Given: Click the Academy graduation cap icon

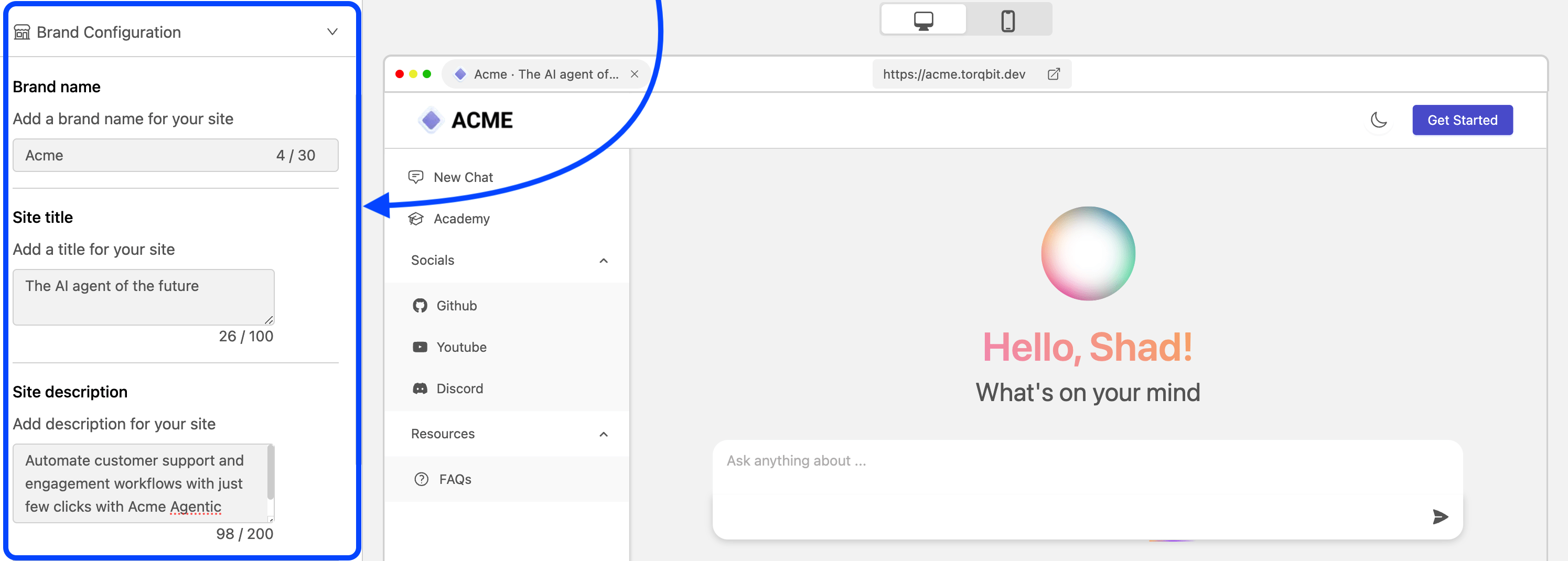Looking at the screenshot, I should (416, 219).
